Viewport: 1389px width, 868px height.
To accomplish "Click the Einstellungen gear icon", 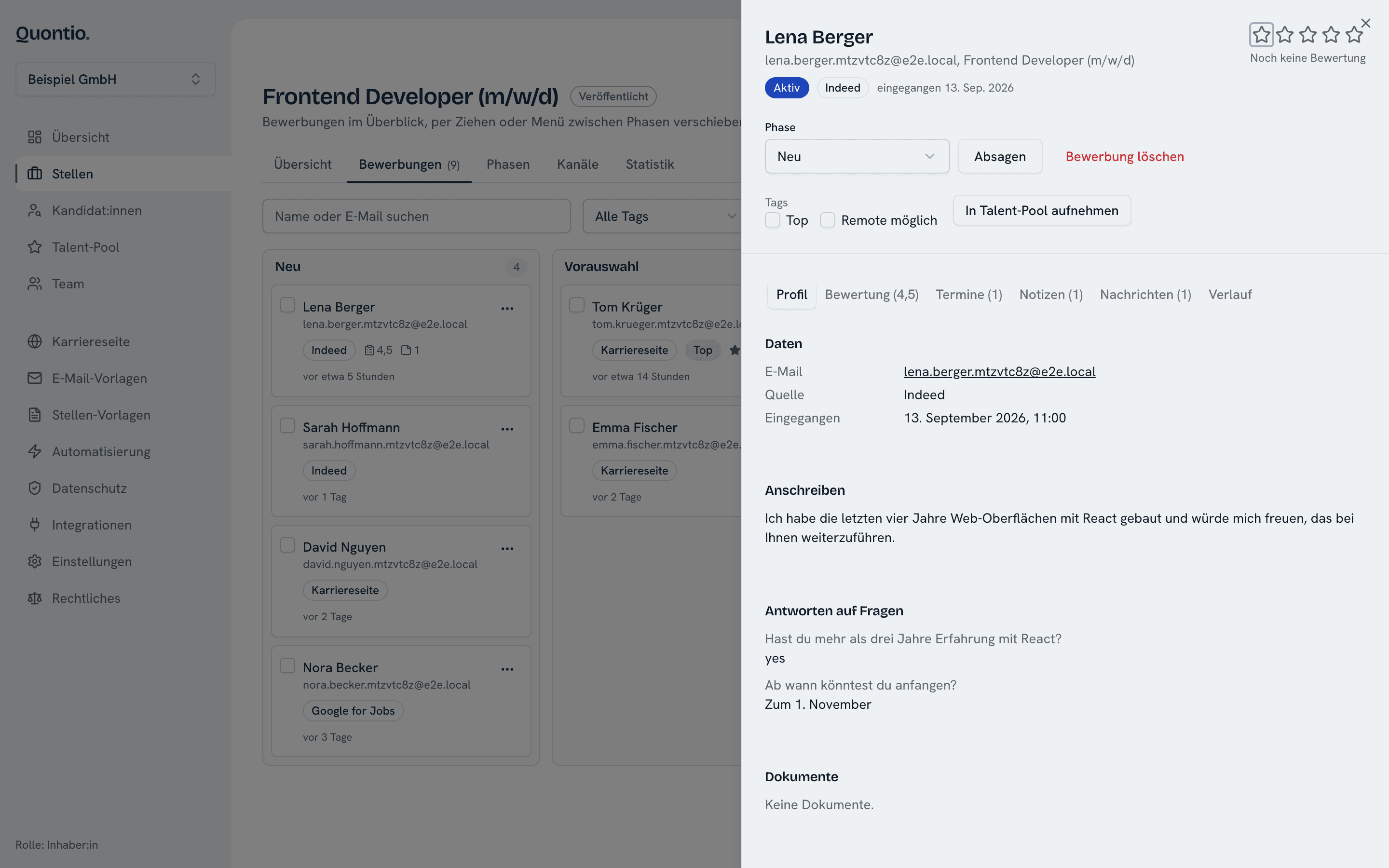I will pyautogui.click(x=34, y=561).
